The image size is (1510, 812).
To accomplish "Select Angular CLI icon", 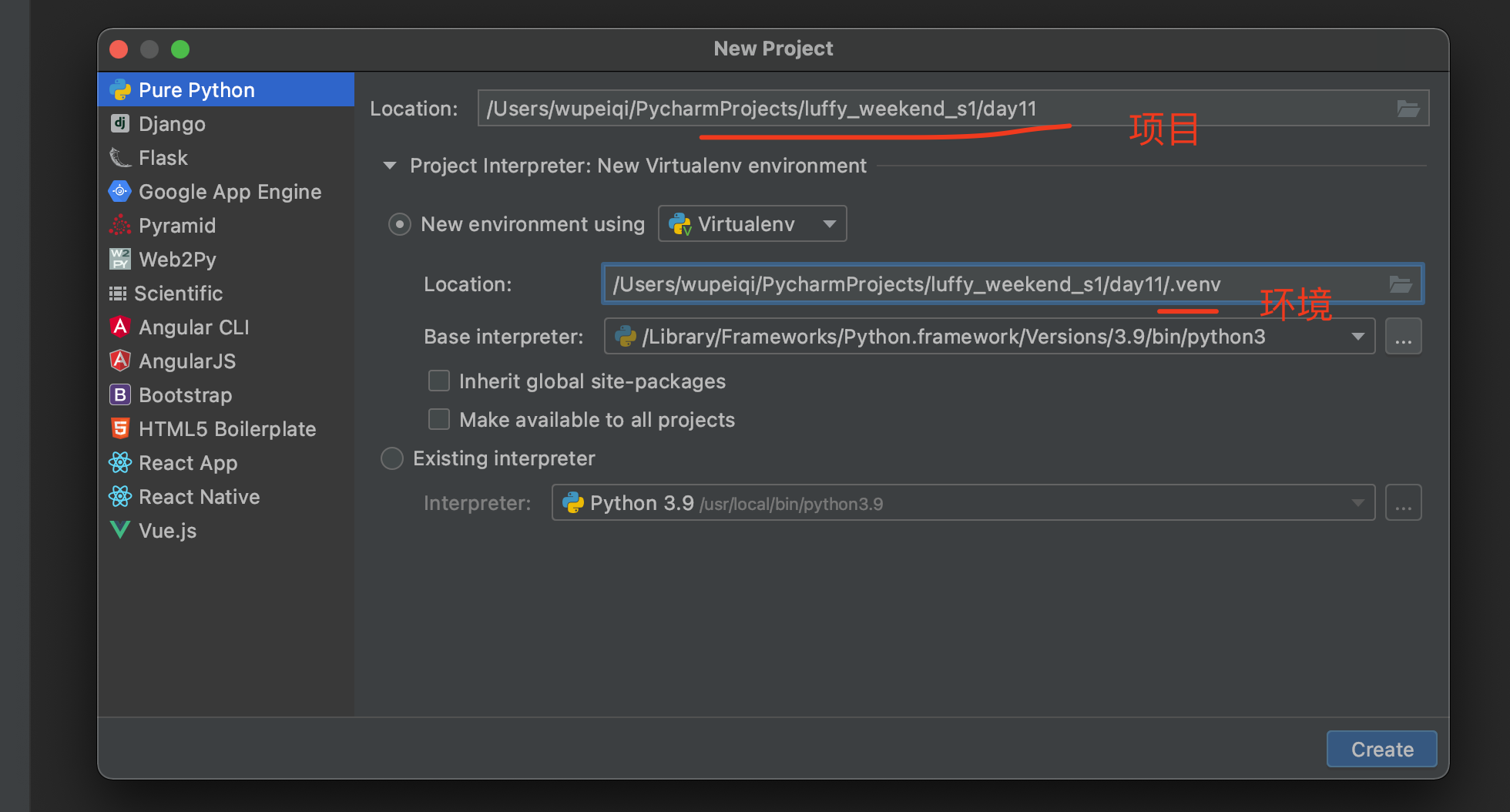I will [120, 327].
